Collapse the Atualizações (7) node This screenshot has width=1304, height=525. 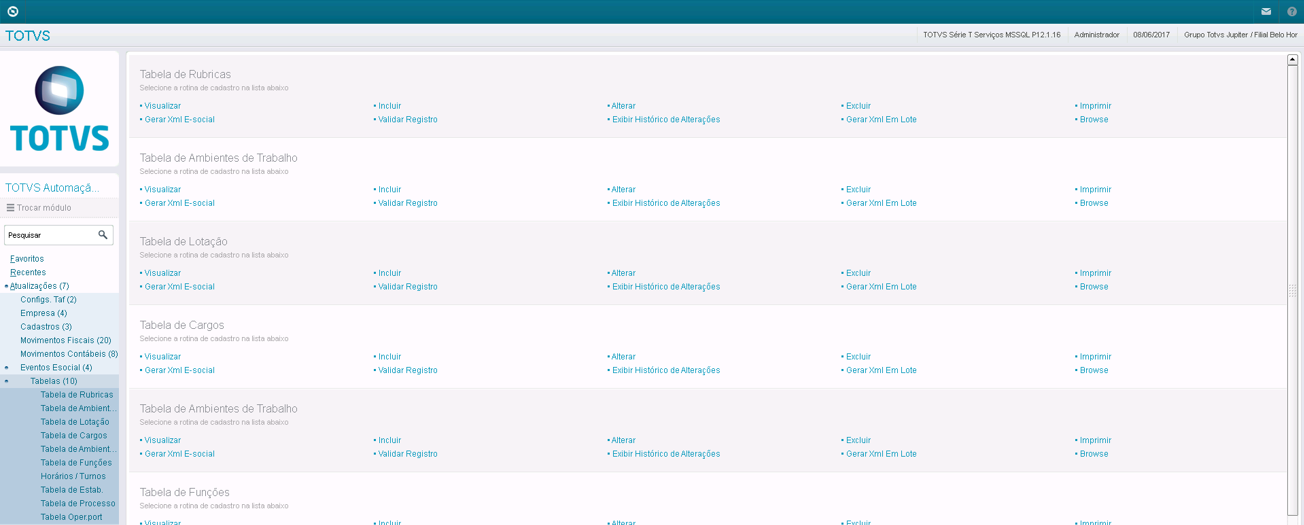[x=6, y=286]
